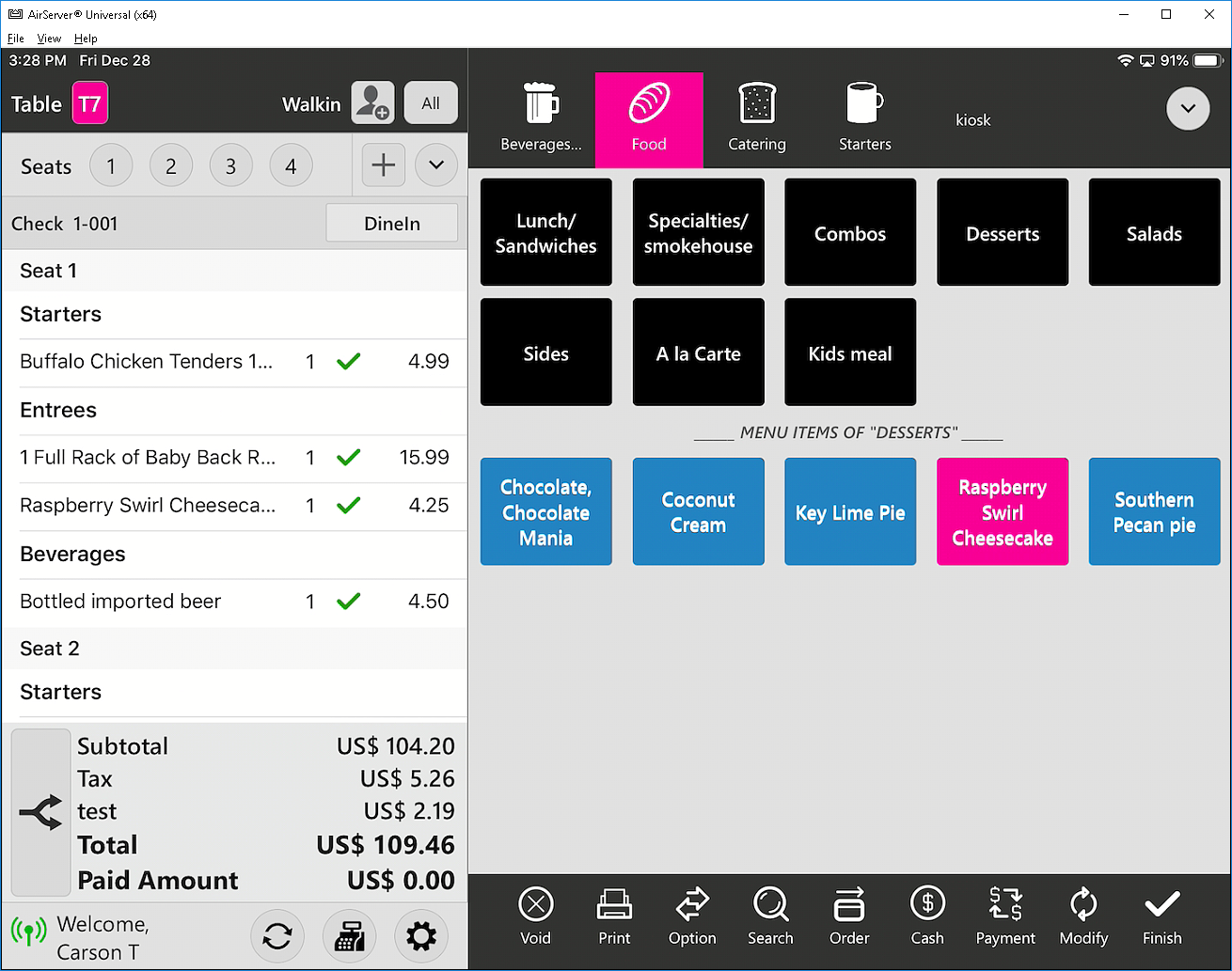Image resolution: width=1232 pixels, height=971 pixels.
Task: Toggle the All filter button
Action: [x=431, y=103]
